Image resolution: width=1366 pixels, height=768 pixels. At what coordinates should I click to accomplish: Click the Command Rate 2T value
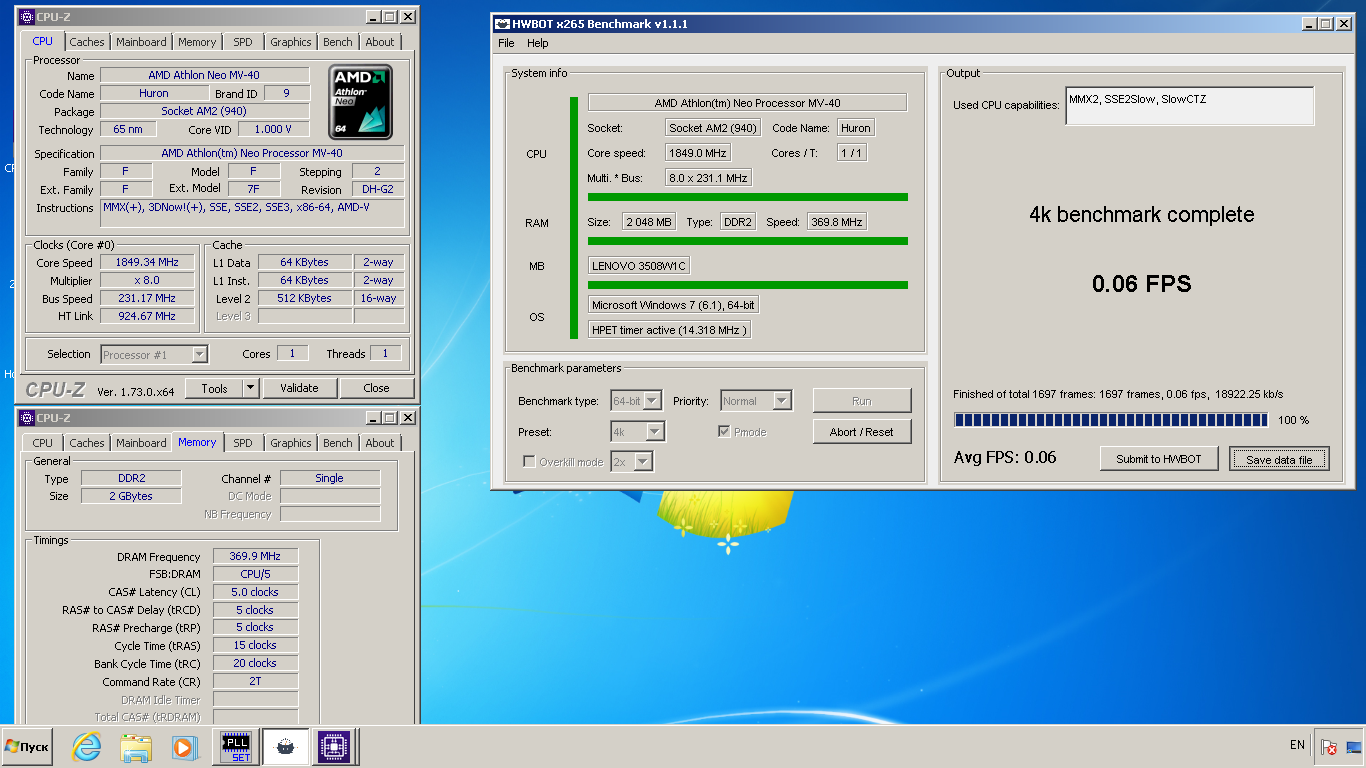click(255, 682)
